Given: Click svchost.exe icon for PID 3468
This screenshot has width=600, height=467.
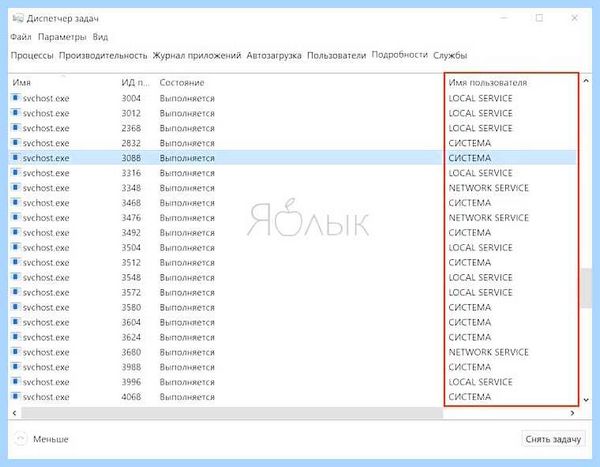Looking at the screenshot, I should (x=15, y=202).
